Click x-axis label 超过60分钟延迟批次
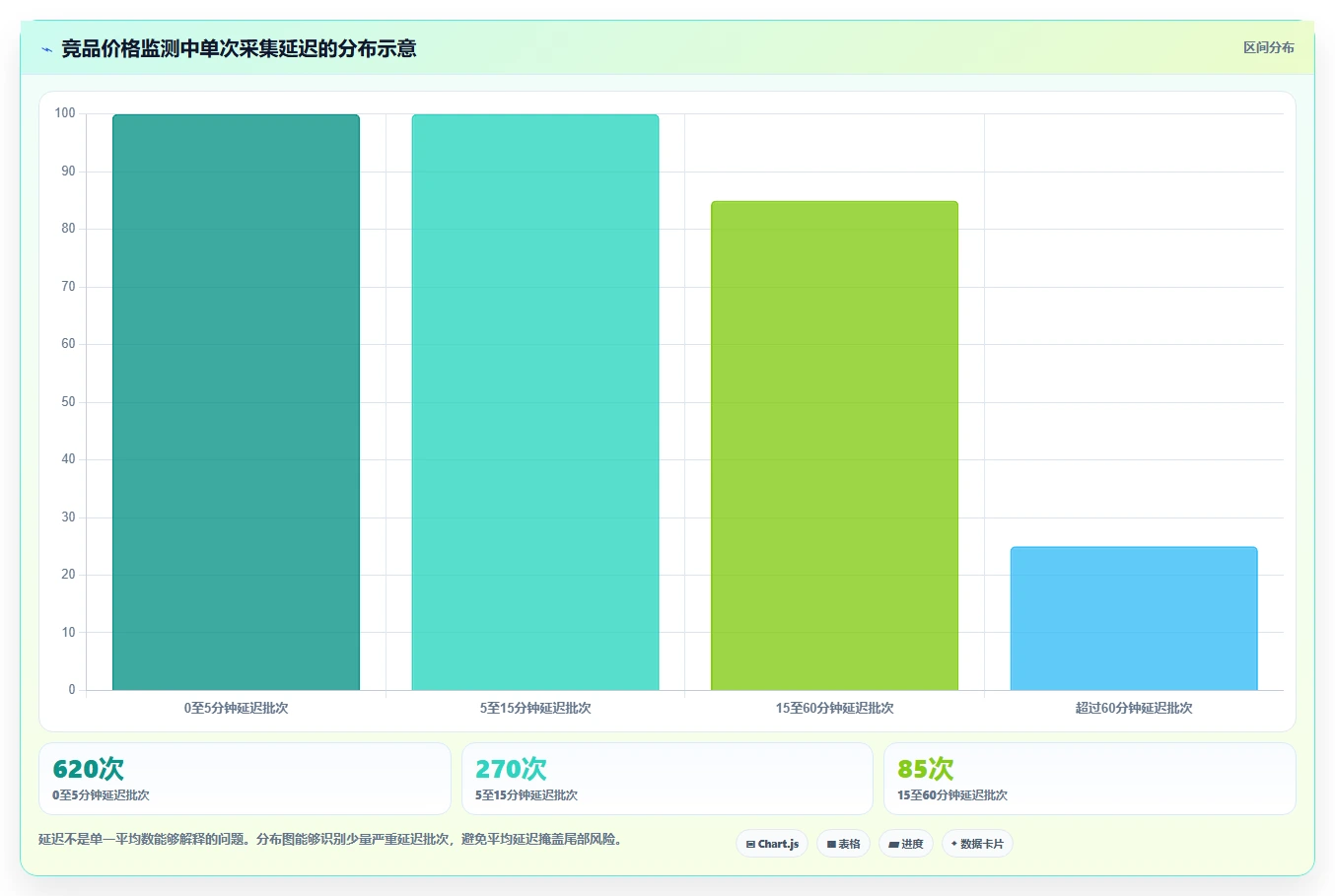 [1134, 708]
